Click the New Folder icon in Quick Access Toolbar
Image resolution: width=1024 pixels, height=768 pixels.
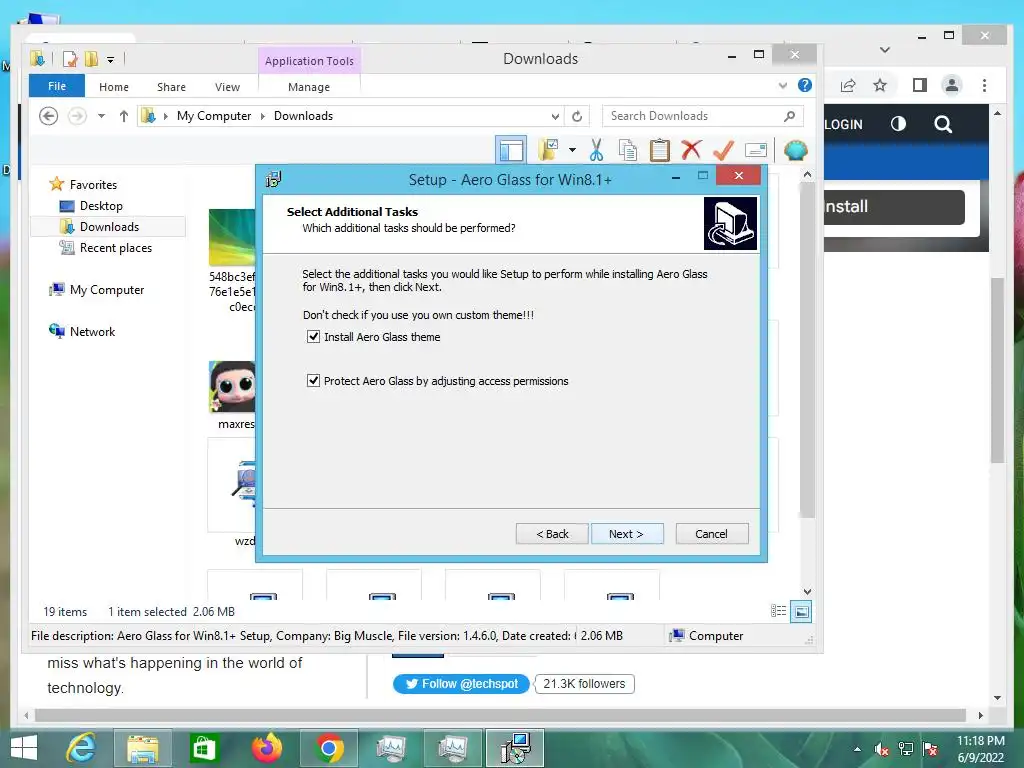[x=91, y=59]
